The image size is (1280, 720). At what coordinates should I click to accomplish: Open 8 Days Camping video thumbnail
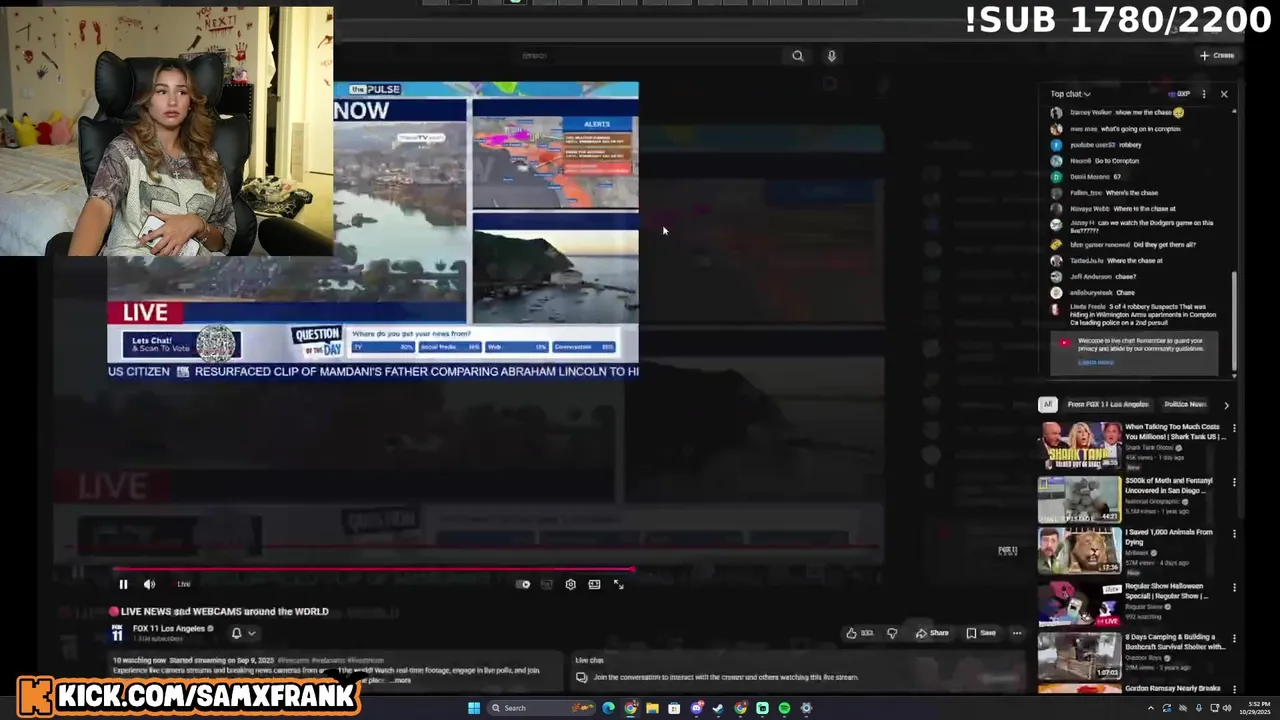click(1079, 656)
